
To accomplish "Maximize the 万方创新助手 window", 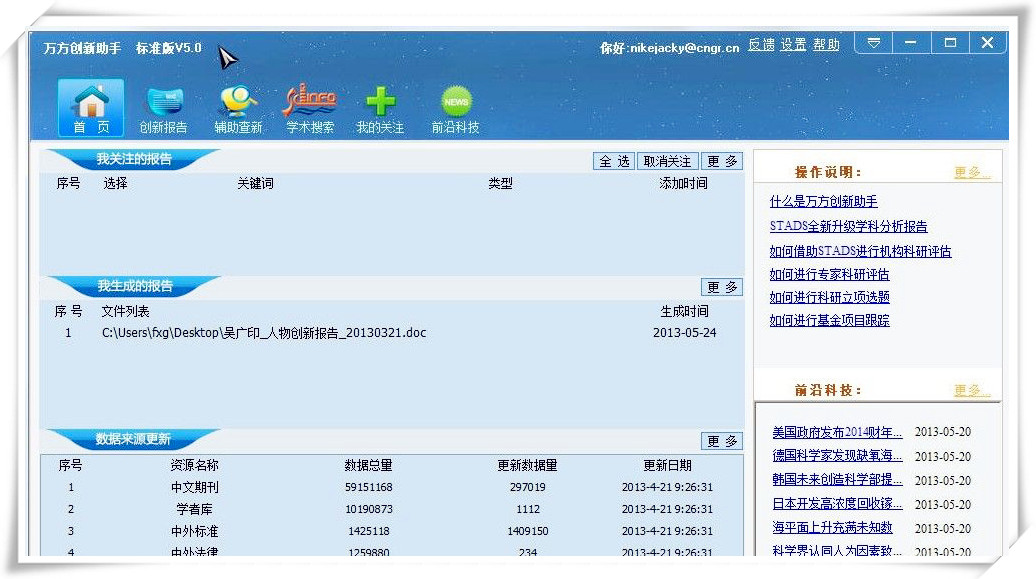I will (950, 43).
